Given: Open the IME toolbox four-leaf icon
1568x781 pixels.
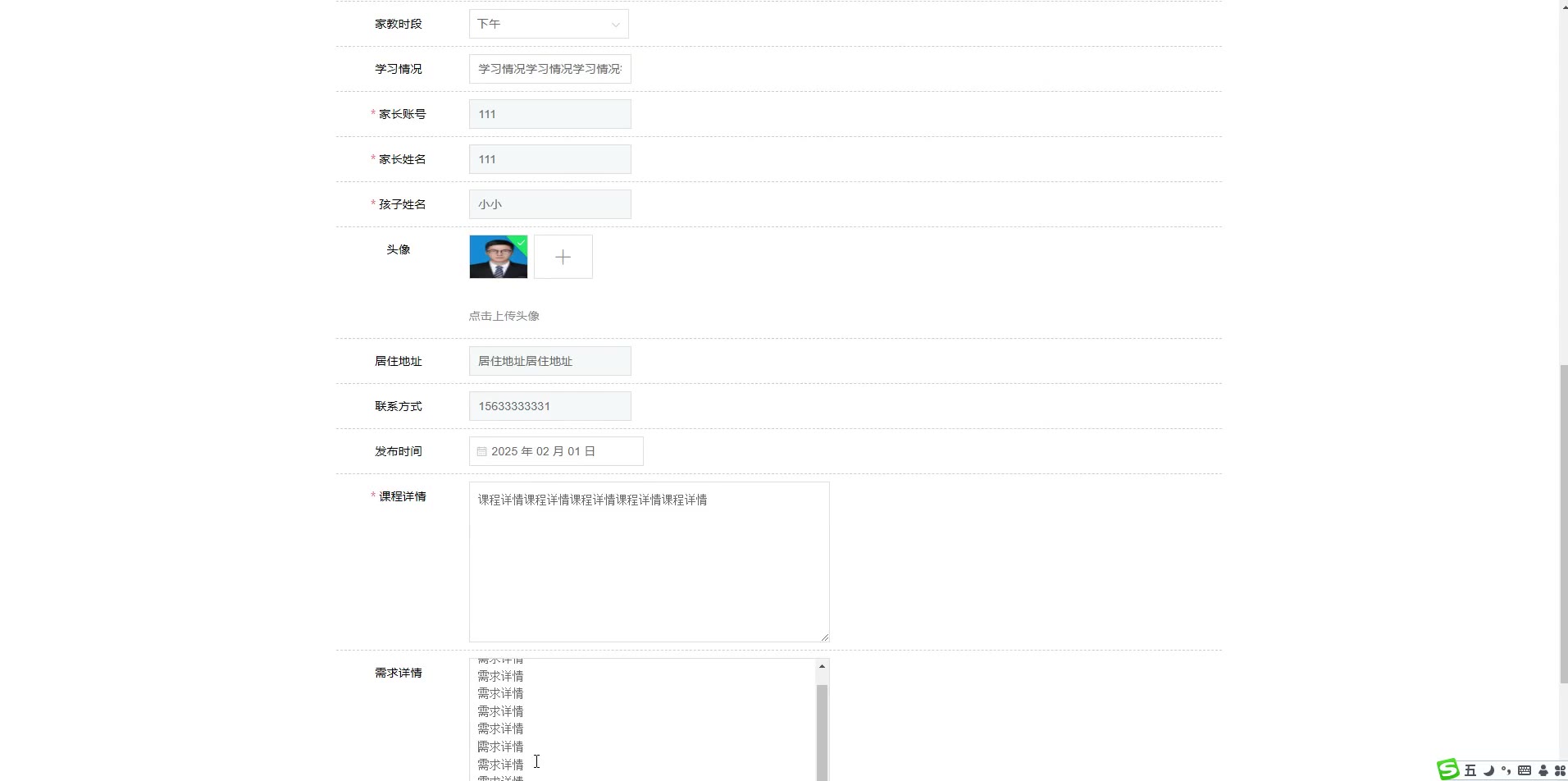Looking at the screenshot, I should (1560, 770).
